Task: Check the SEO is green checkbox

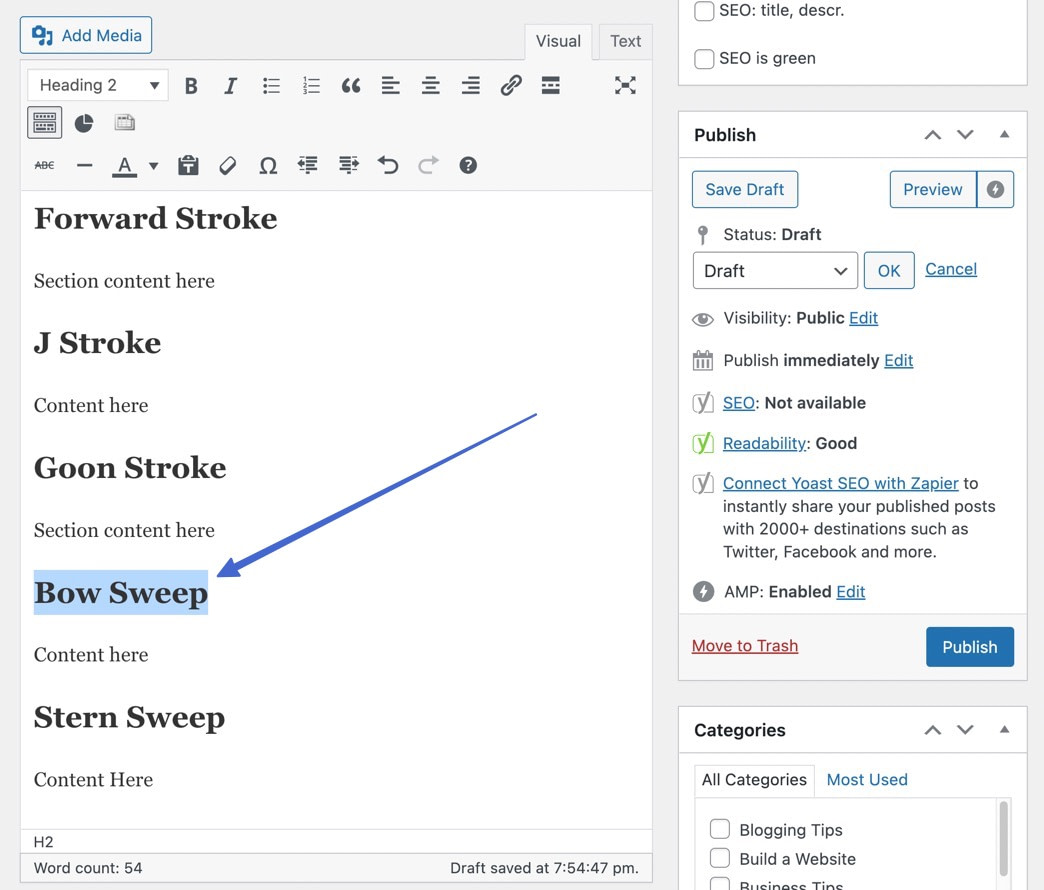Action: 703,58
